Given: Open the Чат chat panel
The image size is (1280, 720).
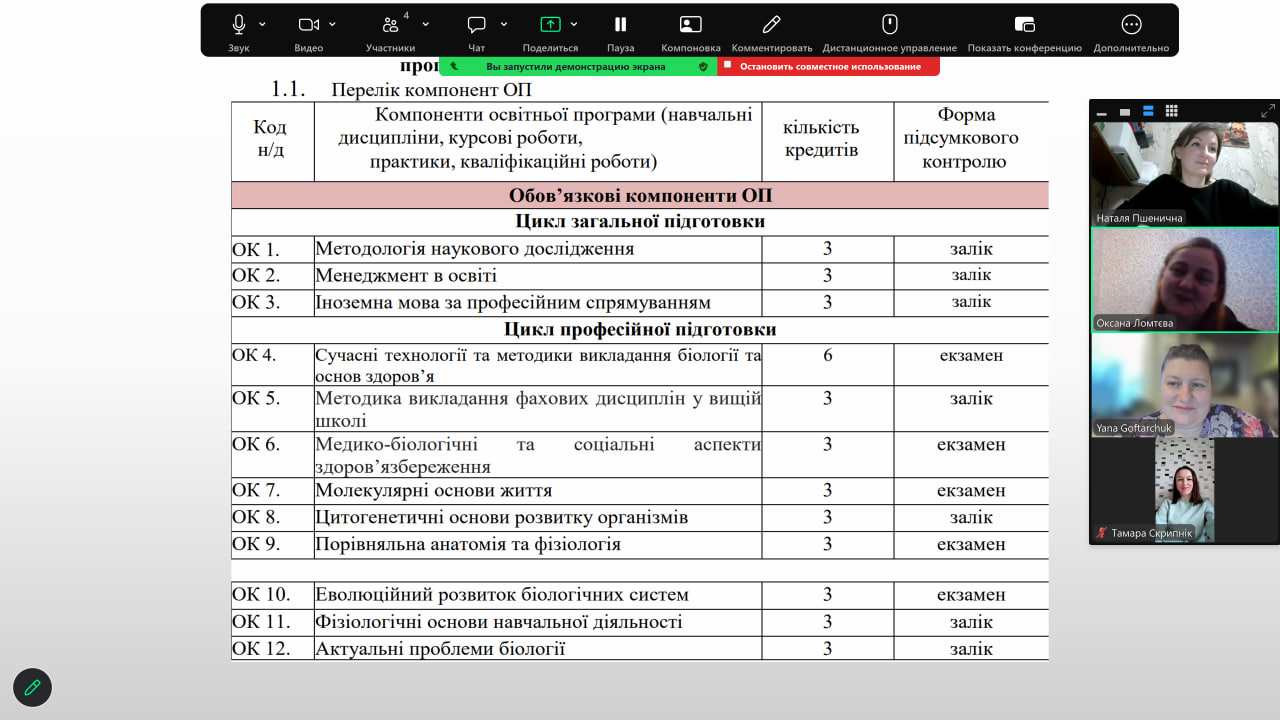Looking at the screenshot, I should (x=477, y=25).
